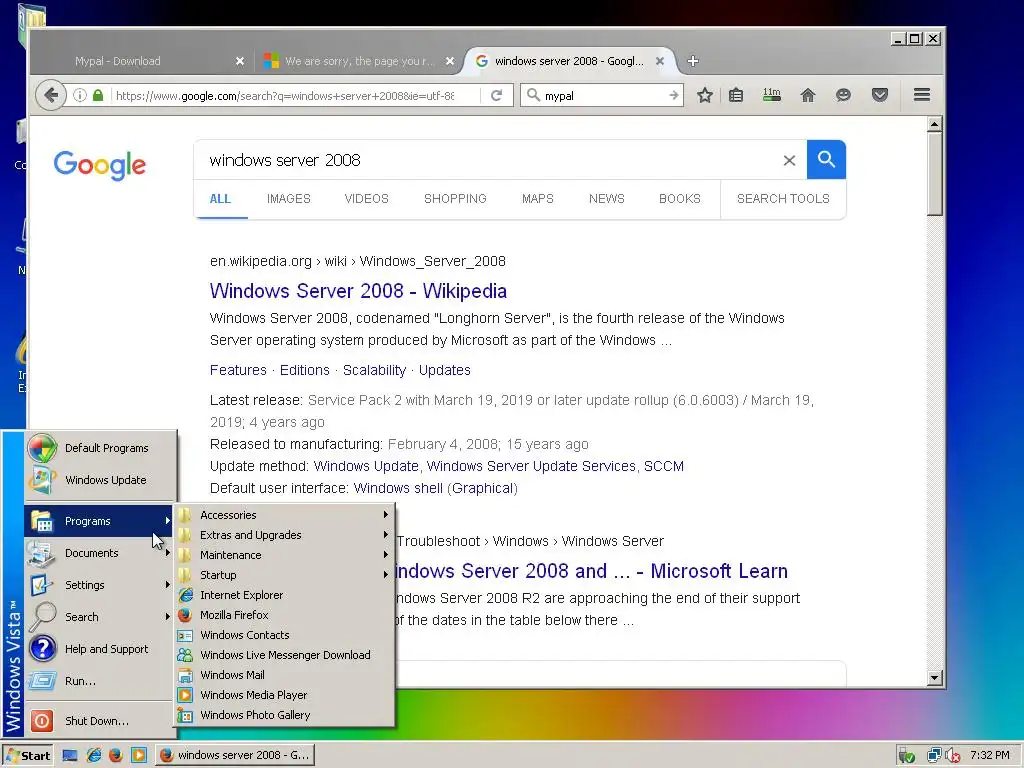Launch Internet Explorer from quick launch bar
The width and height of the screenshot is (1024, 768).
(93, 756)
